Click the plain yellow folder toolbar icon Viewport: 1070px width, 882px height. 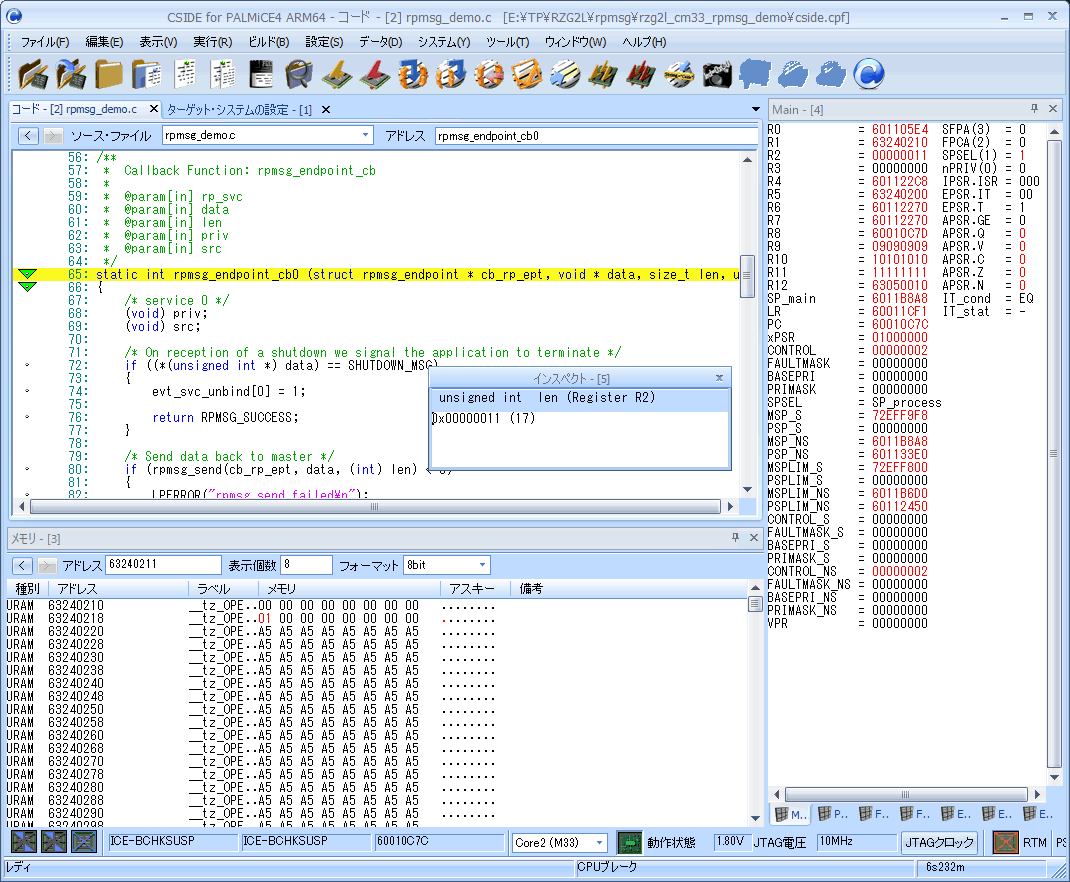click(x=108, y=74)
